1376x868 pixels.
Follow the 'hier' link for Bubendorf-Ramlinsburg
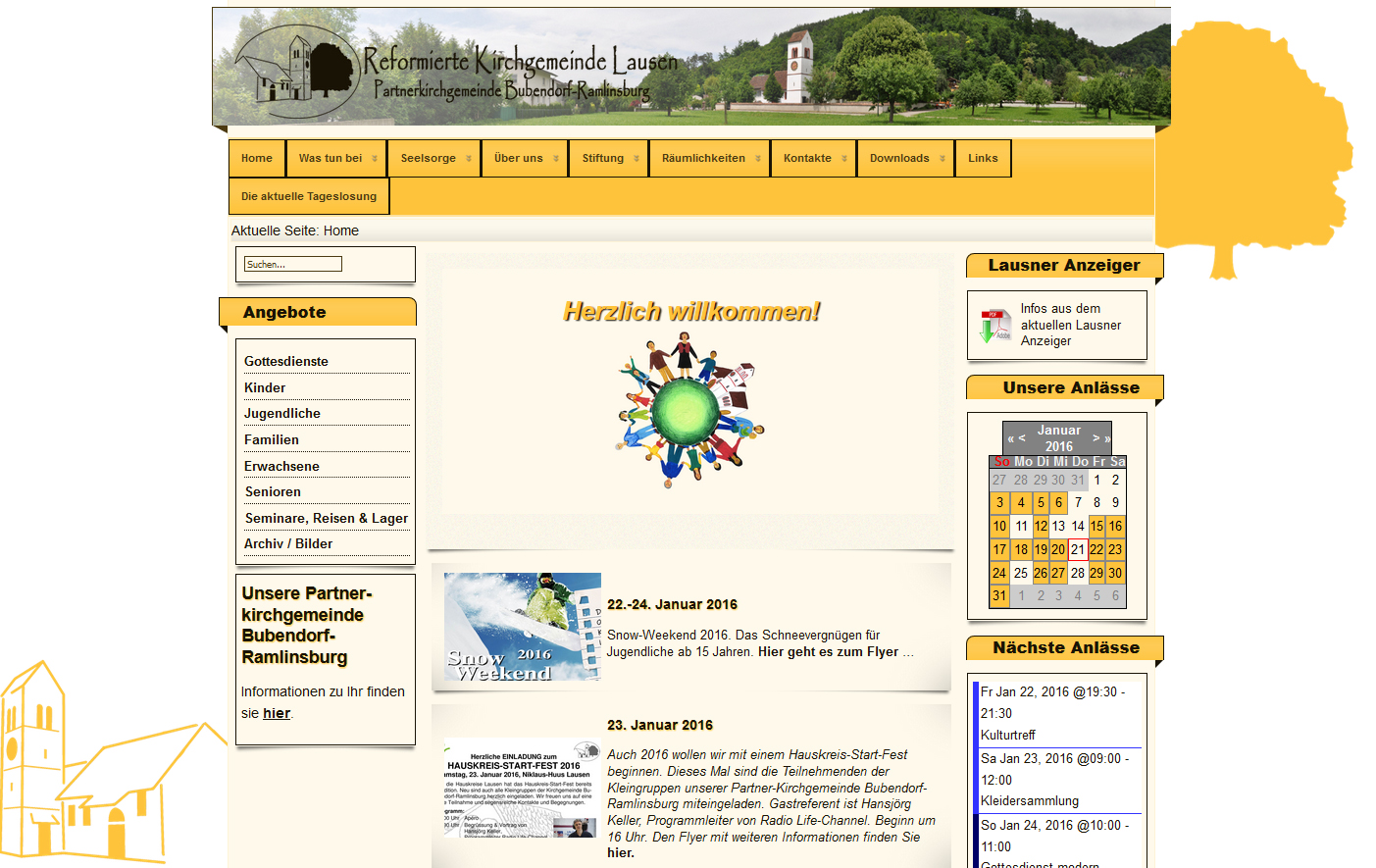[277, 713]
